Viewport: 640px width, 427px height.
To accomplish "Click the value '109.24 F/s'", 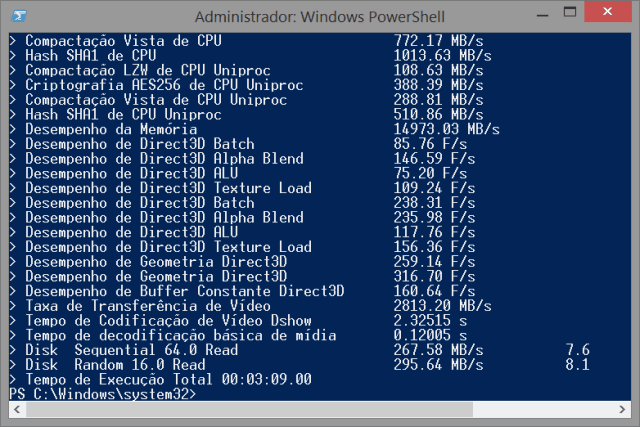I will pyautogui.click(x=434, y=188).
